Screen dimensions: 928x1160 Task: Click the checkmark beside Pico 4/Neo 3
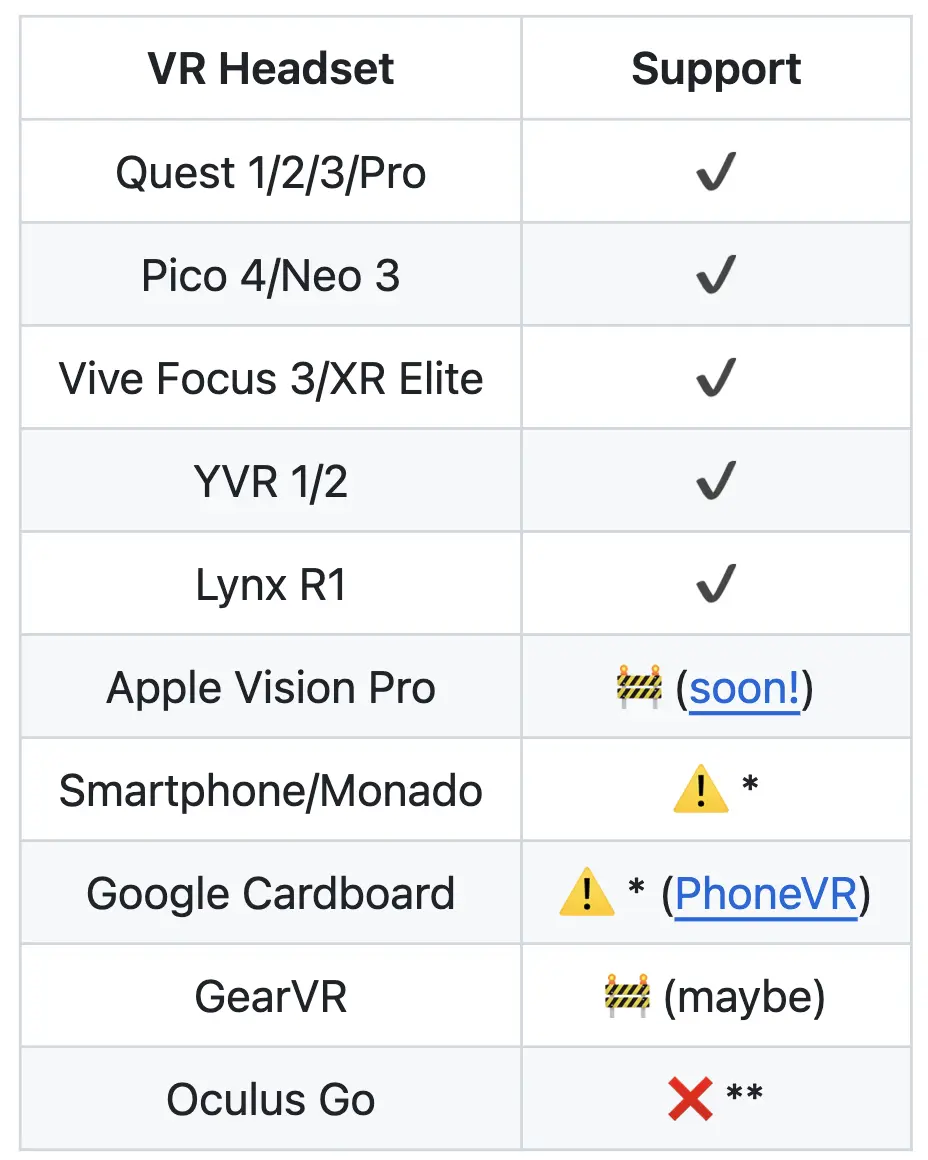[x=716, y=275]
